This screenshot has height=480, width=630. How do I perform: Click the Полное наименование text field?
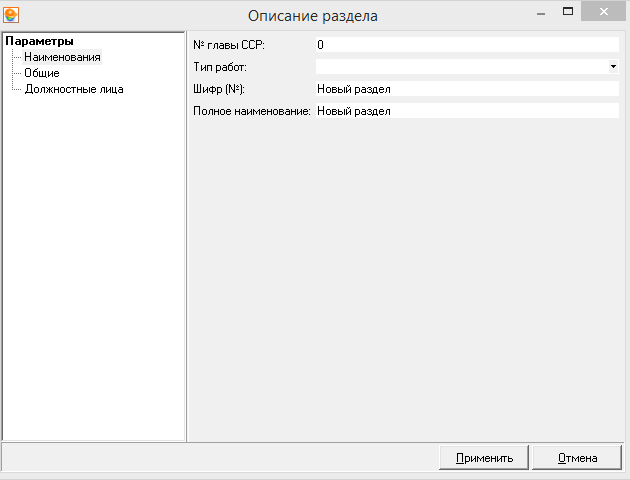[x=467, y=111]
